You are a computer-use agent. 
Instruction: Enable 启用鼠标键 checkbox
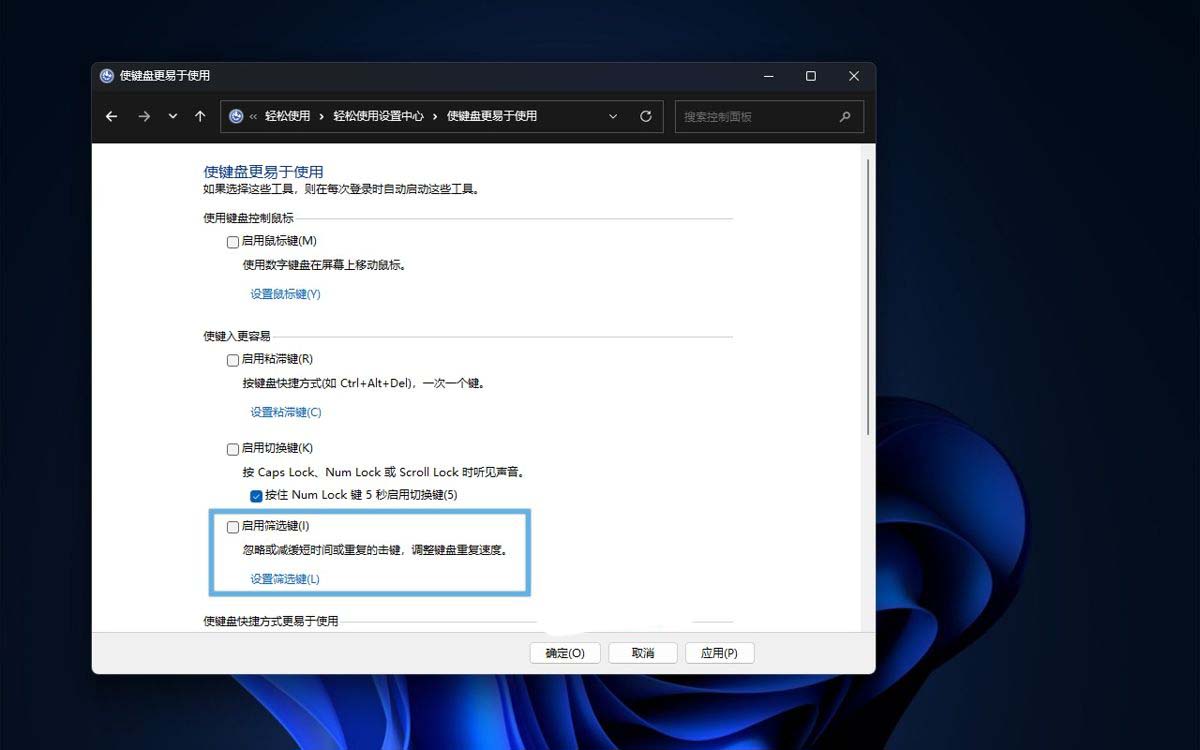coord(232,241)
